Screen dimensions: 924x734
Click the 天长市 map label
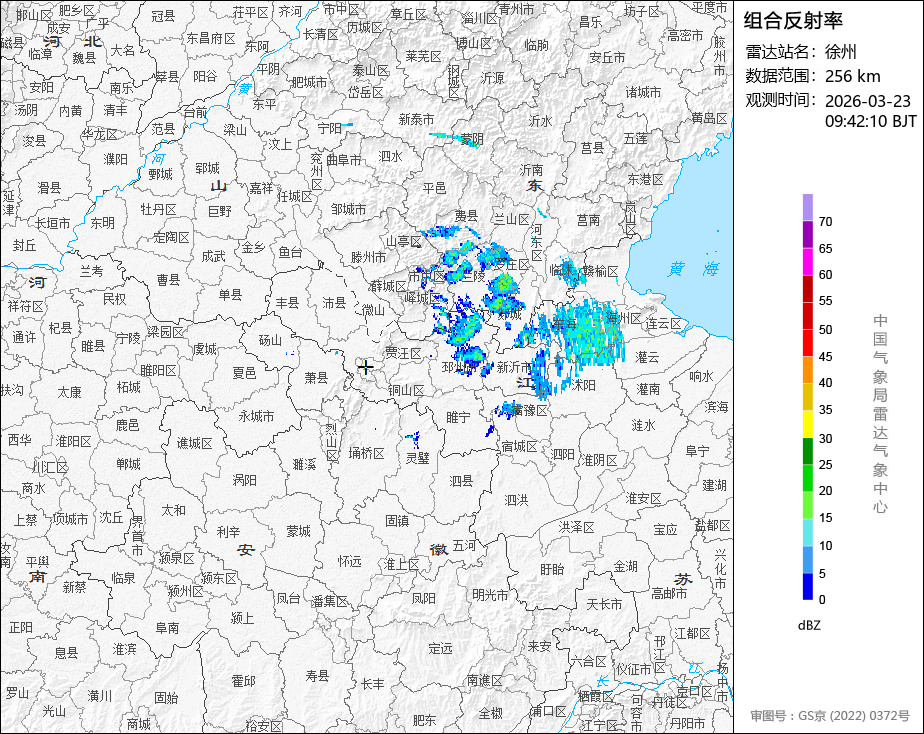[604, 604]
